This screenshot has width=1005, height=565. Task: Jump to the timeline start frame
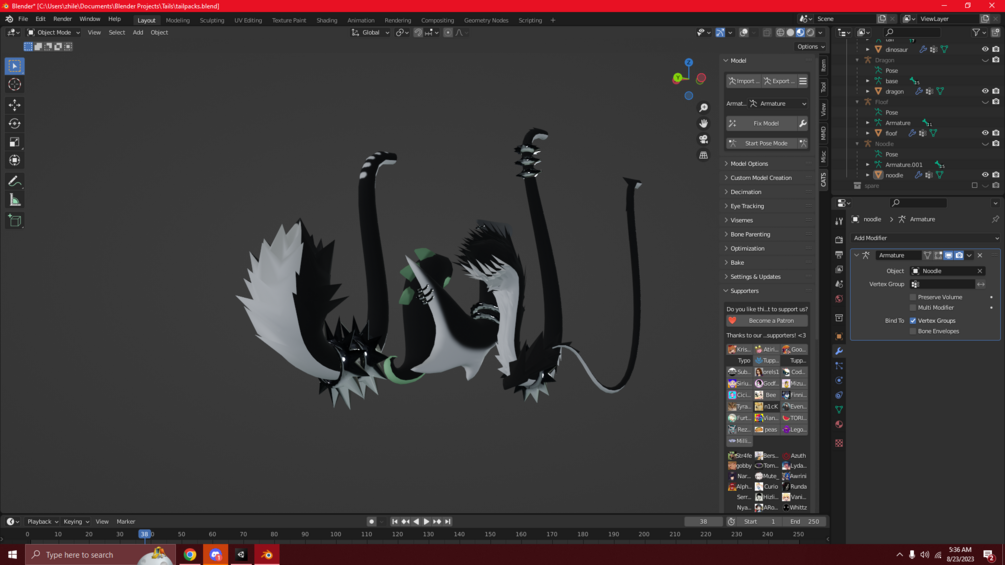(x=395, y=521)
